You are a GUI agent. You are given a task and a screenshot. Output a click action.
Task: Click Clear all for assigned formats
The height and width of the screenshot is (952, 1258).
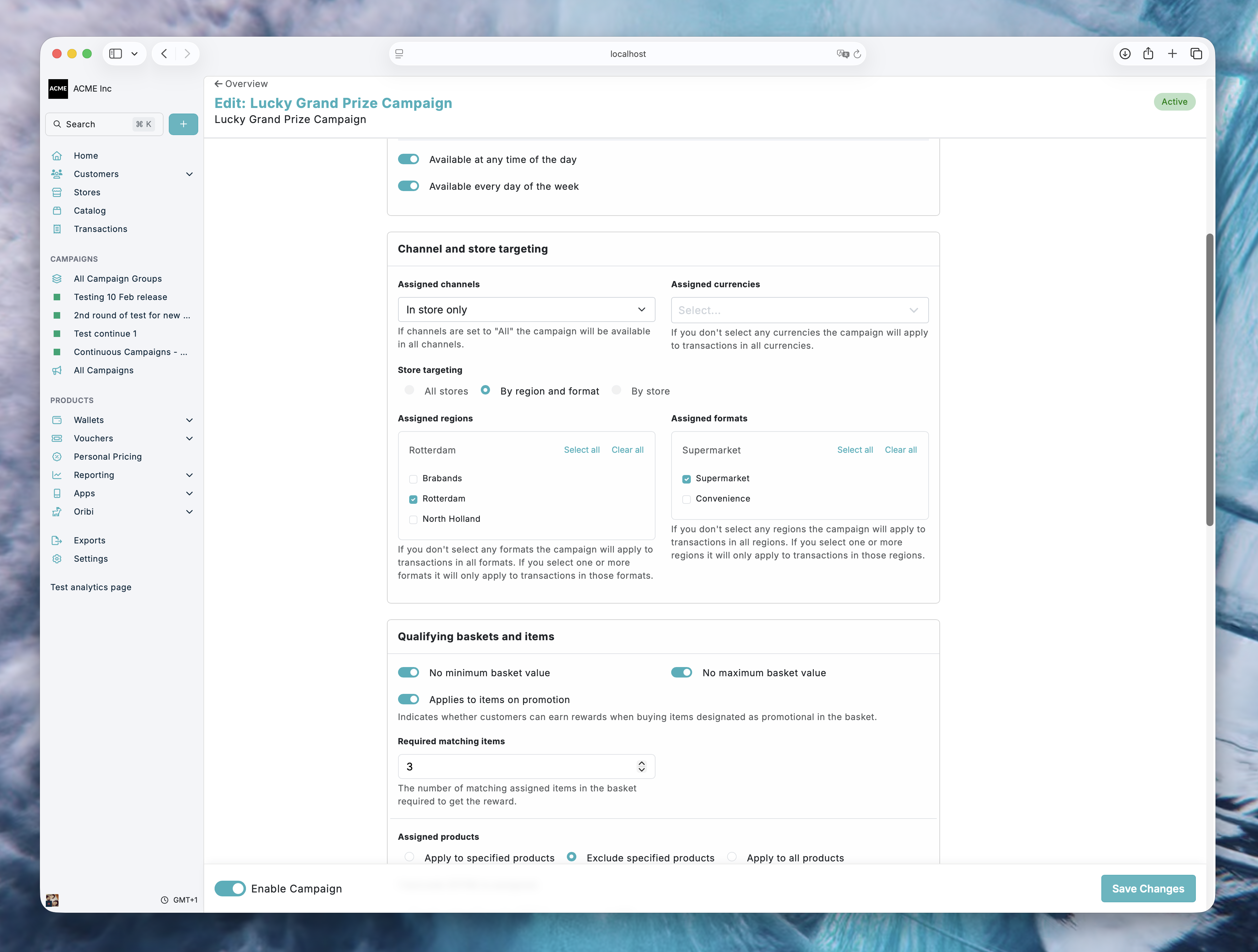pyautogui.click(x=900, y=450)
